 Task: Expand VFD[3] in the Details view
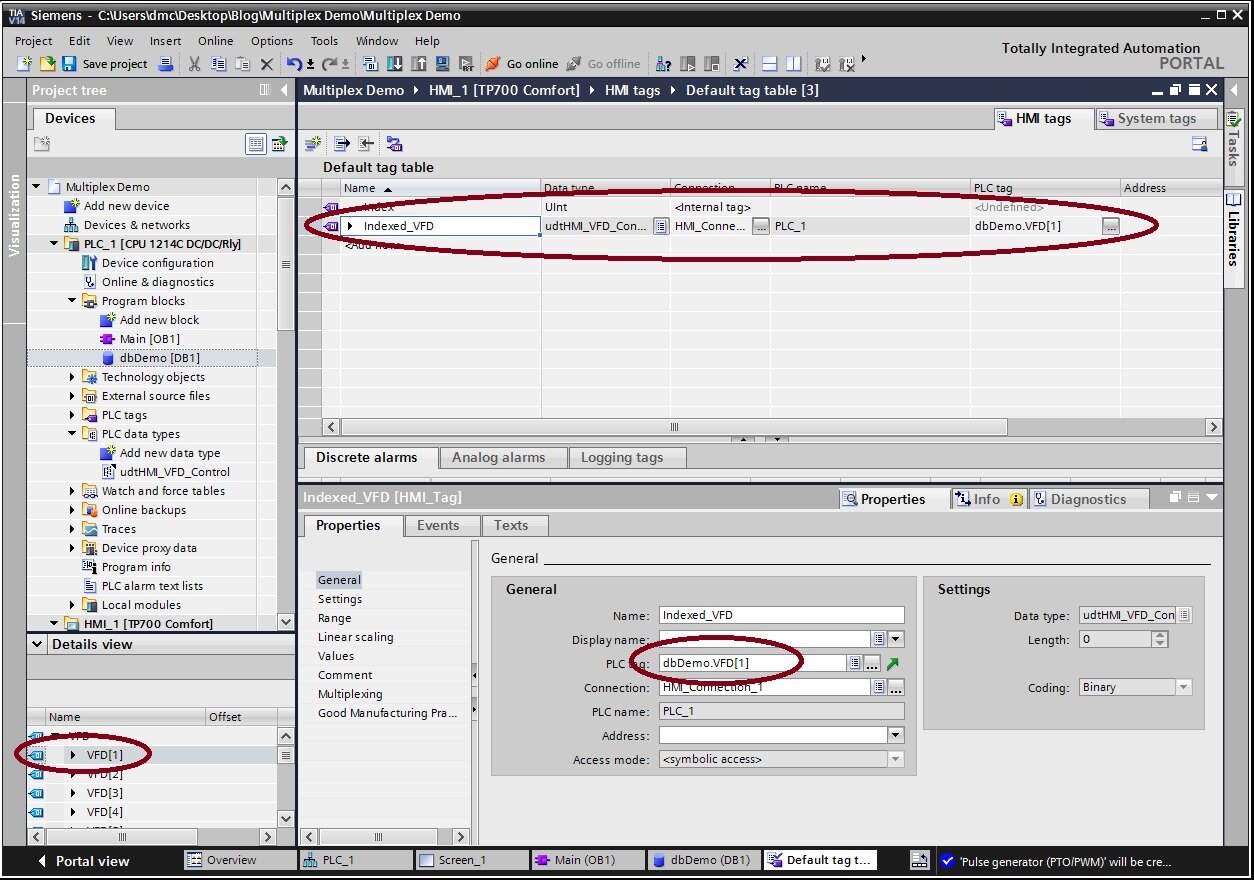(73, 793)
